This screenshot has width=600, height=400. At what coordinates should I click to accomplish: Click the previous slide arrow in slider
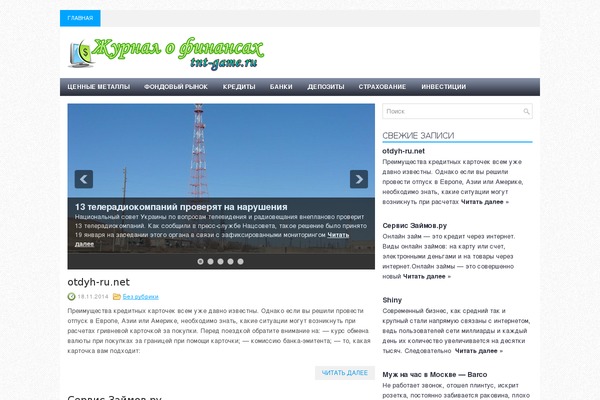(84, 179)
